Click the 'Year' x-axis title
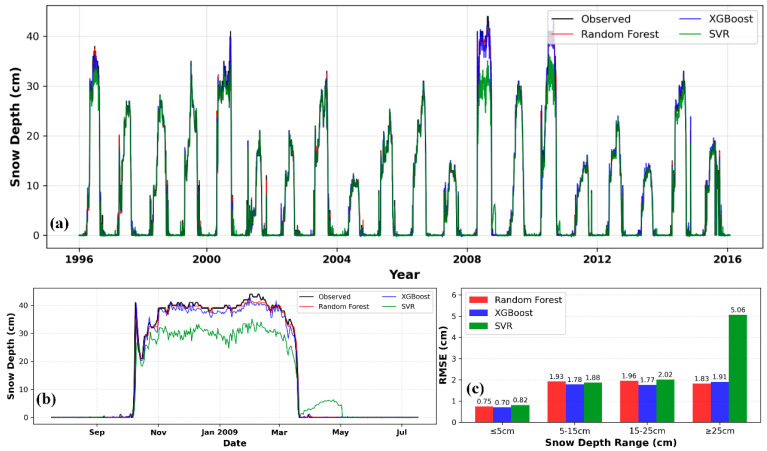 click(x=404, y=274)
